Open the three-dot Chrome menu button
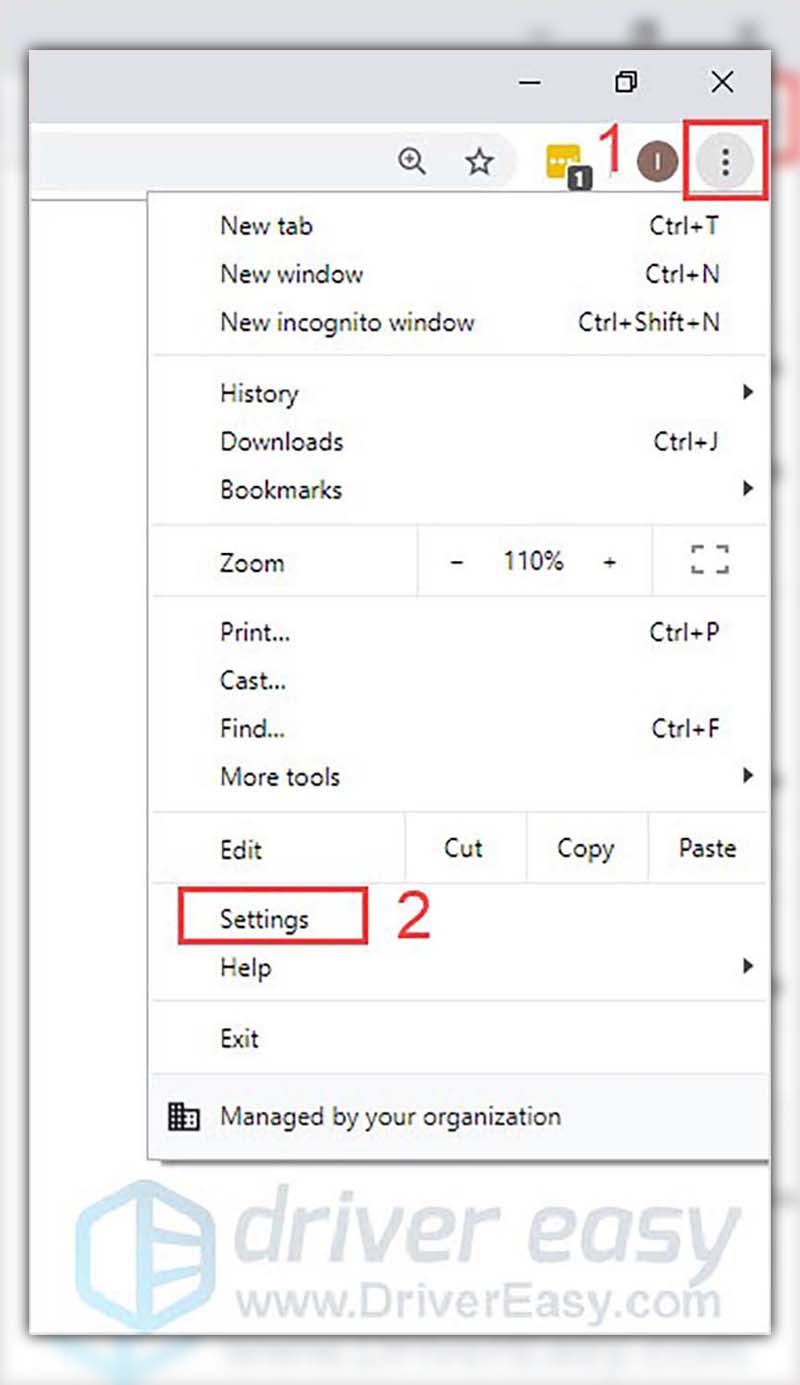 point(726,160)
